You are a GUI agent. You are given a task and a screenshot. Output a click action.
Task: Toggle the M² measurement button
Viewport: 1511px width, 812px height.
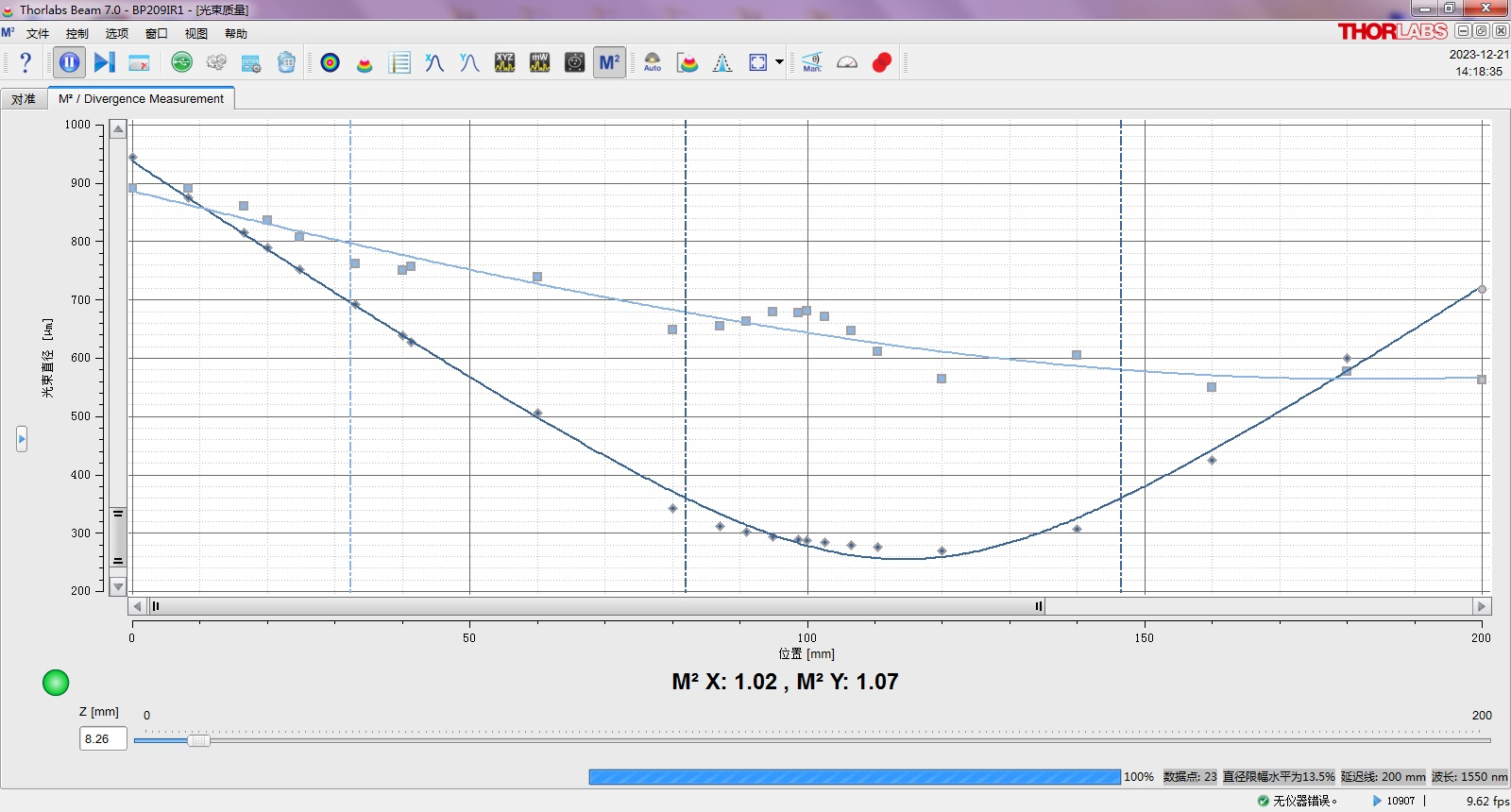click(x=609, y=62)
